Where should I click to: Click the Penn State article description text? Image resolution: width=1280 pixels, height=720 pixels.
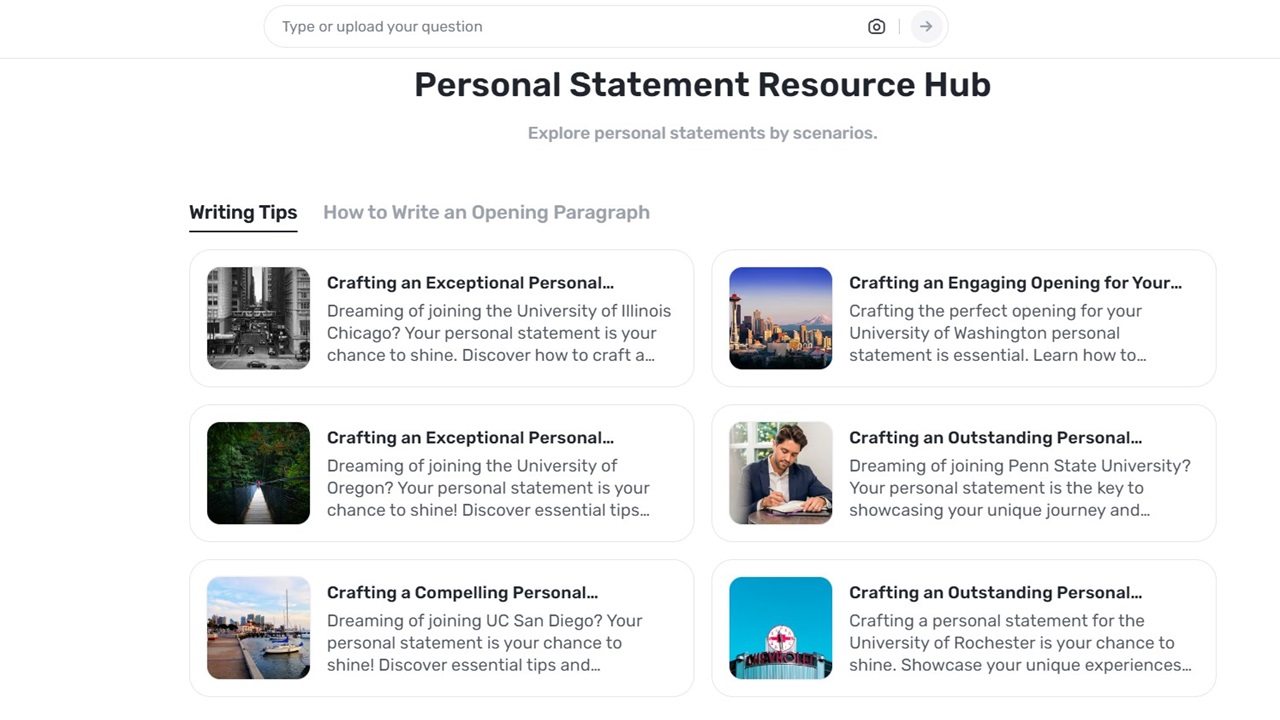tap(1019, 488)
